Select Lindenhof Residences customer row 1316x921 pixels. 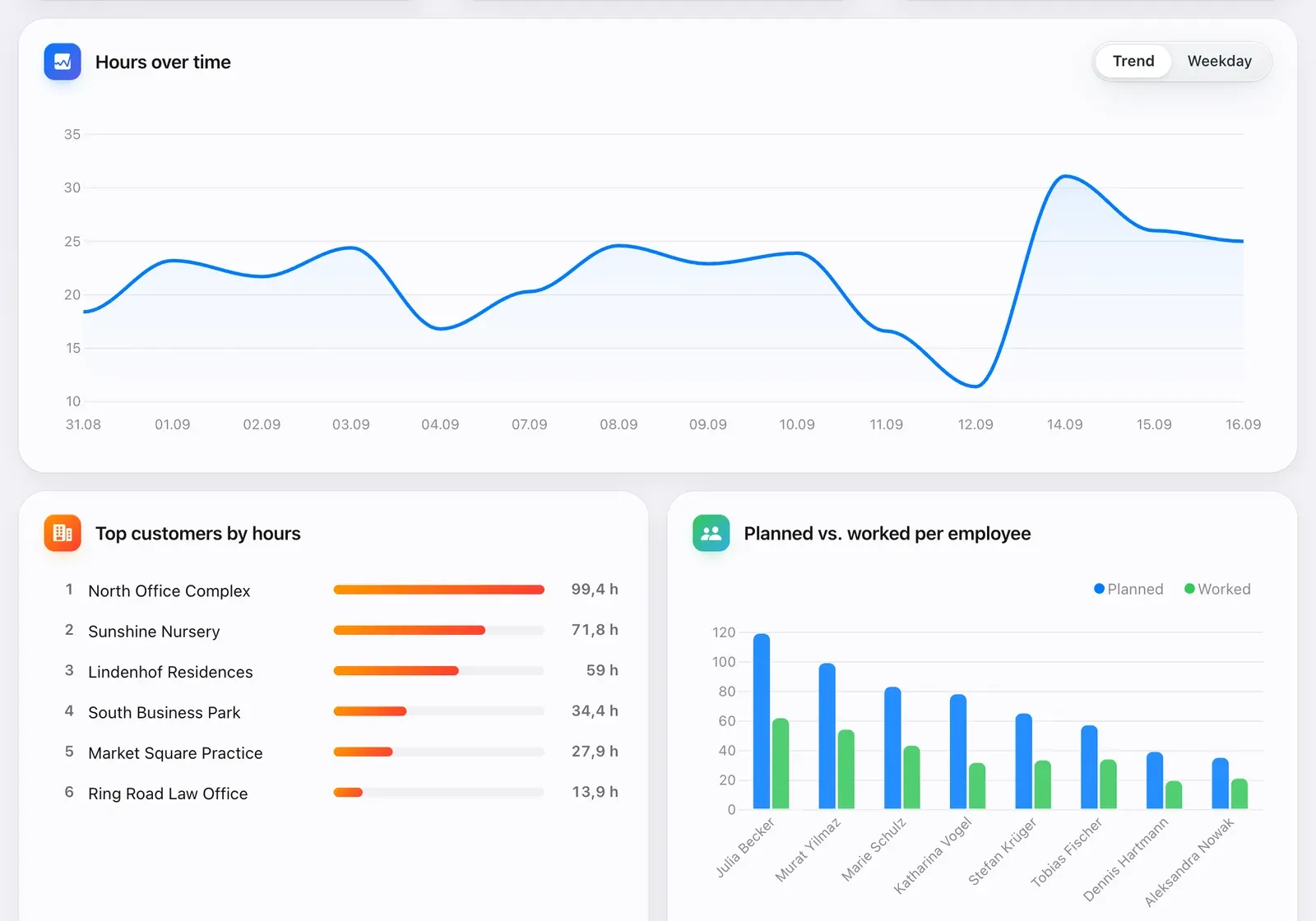[341, 670]
